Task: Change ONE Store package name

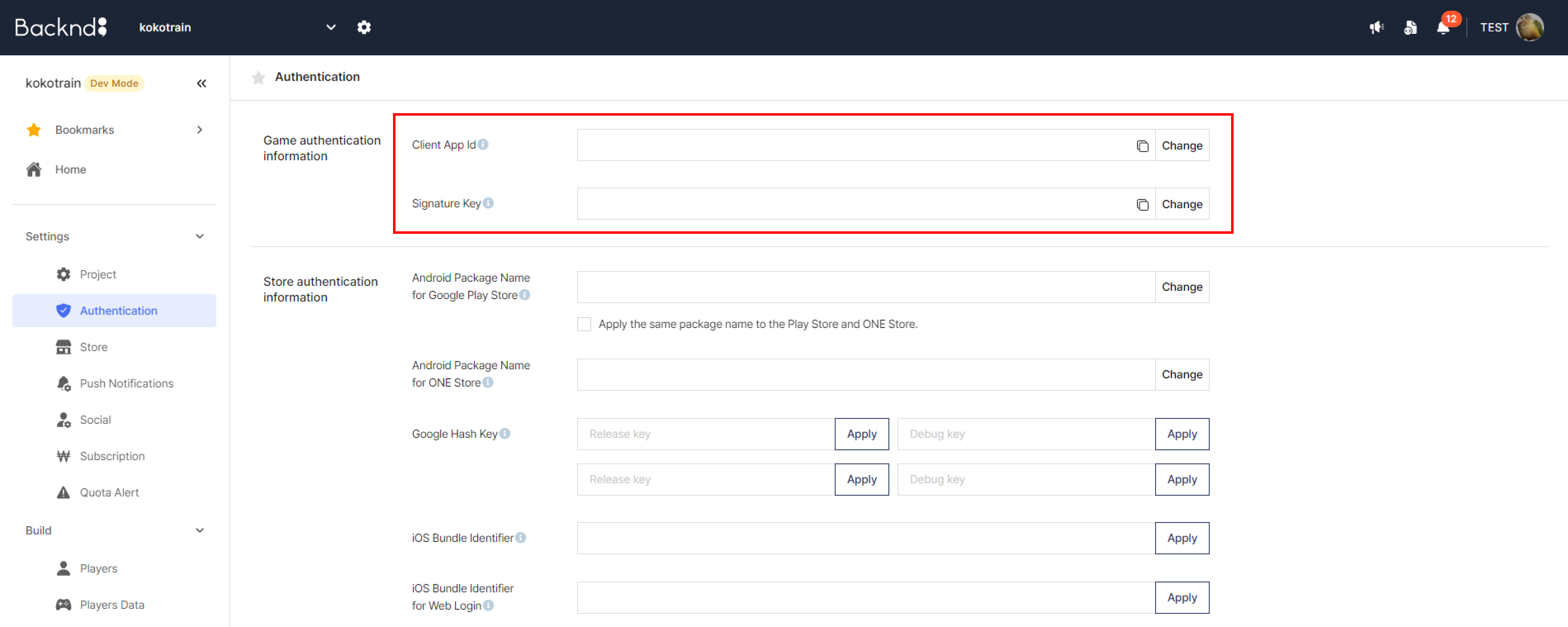Action: pos(1182,374)
